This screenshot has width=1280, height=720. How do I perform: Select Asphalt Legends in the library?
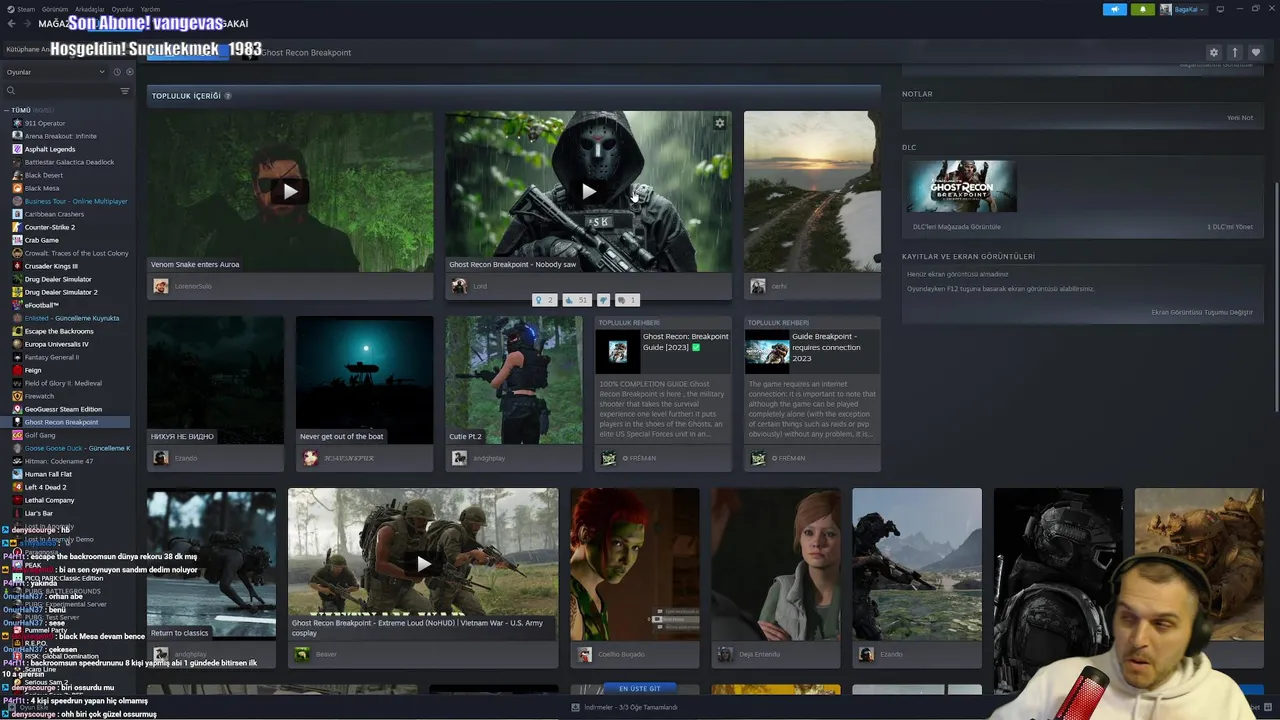click(x=50, y=149)
